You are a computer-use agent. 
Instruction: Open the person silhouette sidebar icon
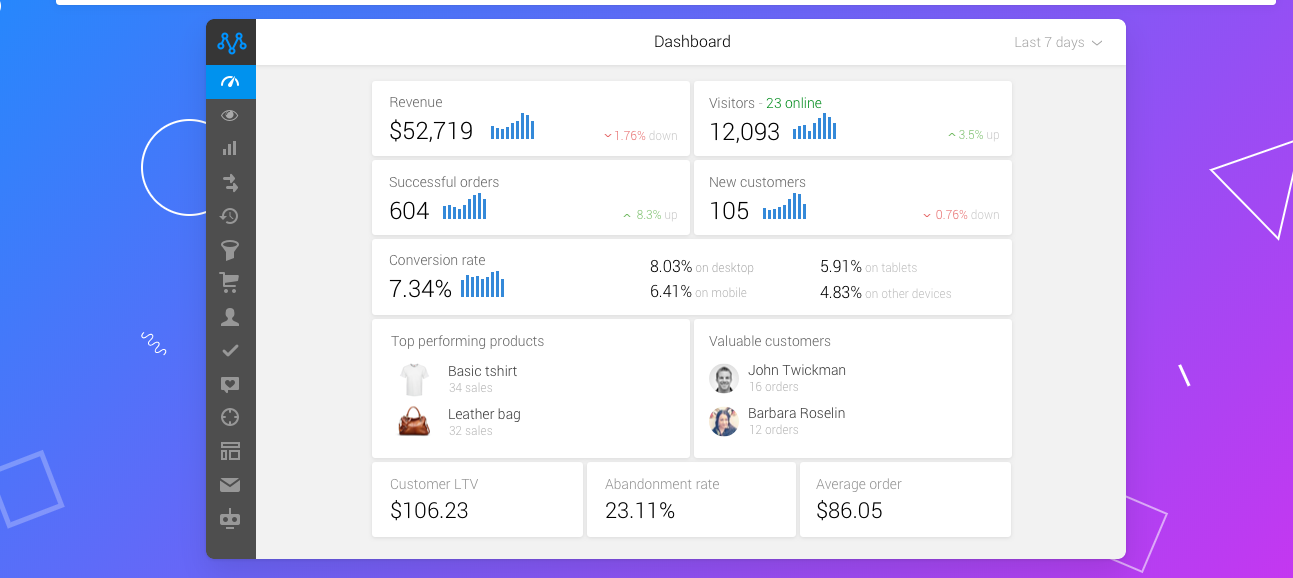click(x=230, y=317)
